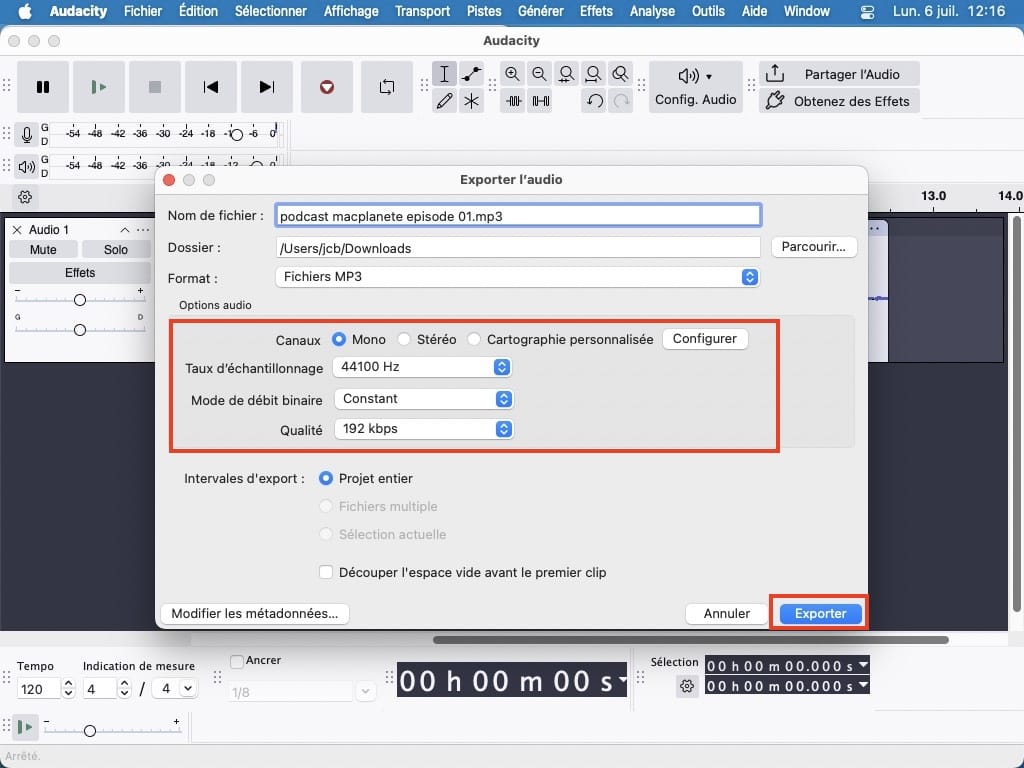1024x768 pixels.
Task: Open Config. Audio setup button
Action: (696, 87)
